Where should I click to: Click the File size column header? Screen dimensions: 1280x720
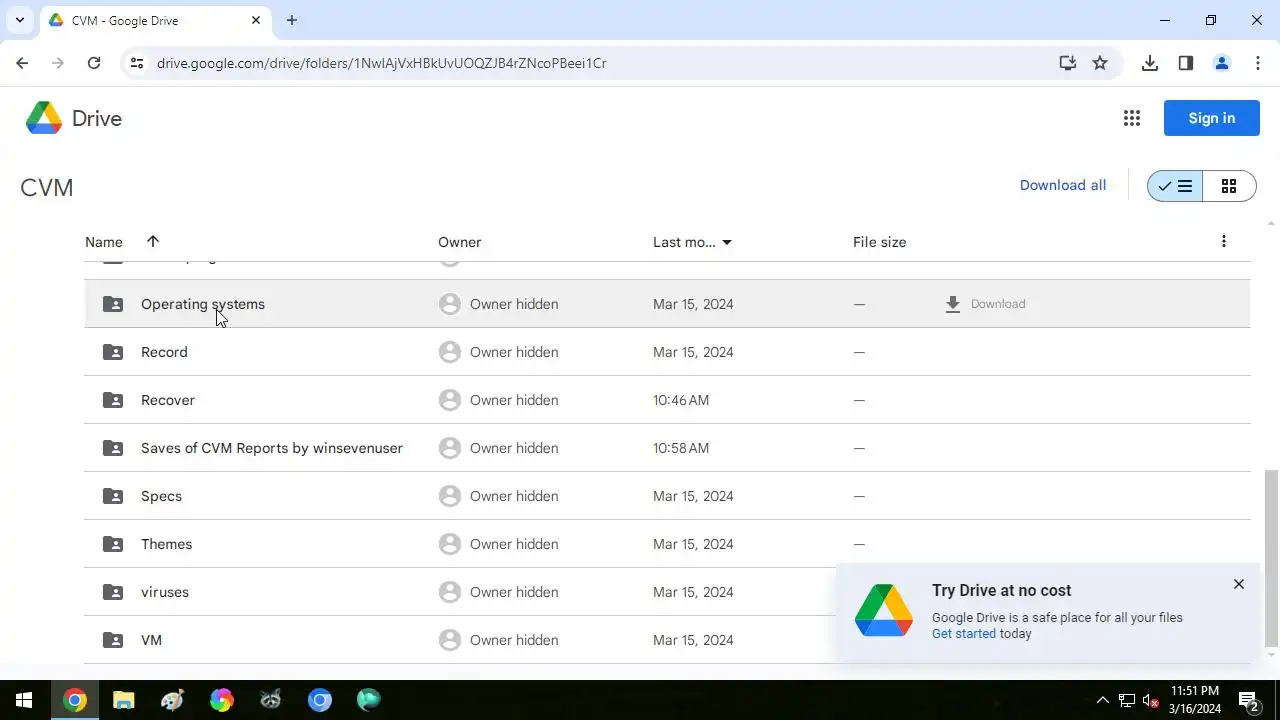879,242
